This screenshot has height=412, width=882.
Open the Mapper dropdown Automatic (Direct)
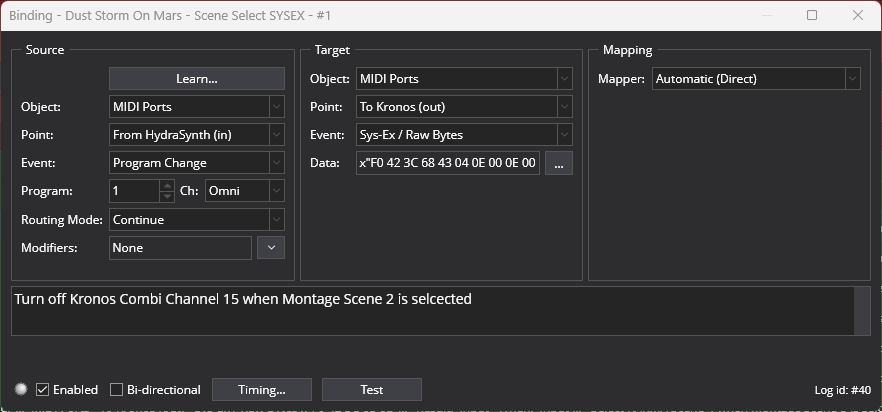(756, 79)
